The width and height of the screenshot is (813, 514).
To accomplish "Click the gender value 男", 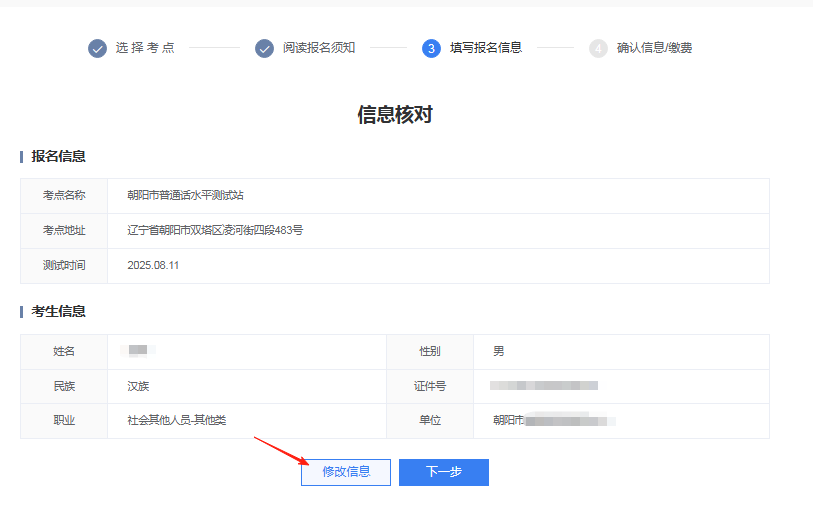I will point(499,352).
